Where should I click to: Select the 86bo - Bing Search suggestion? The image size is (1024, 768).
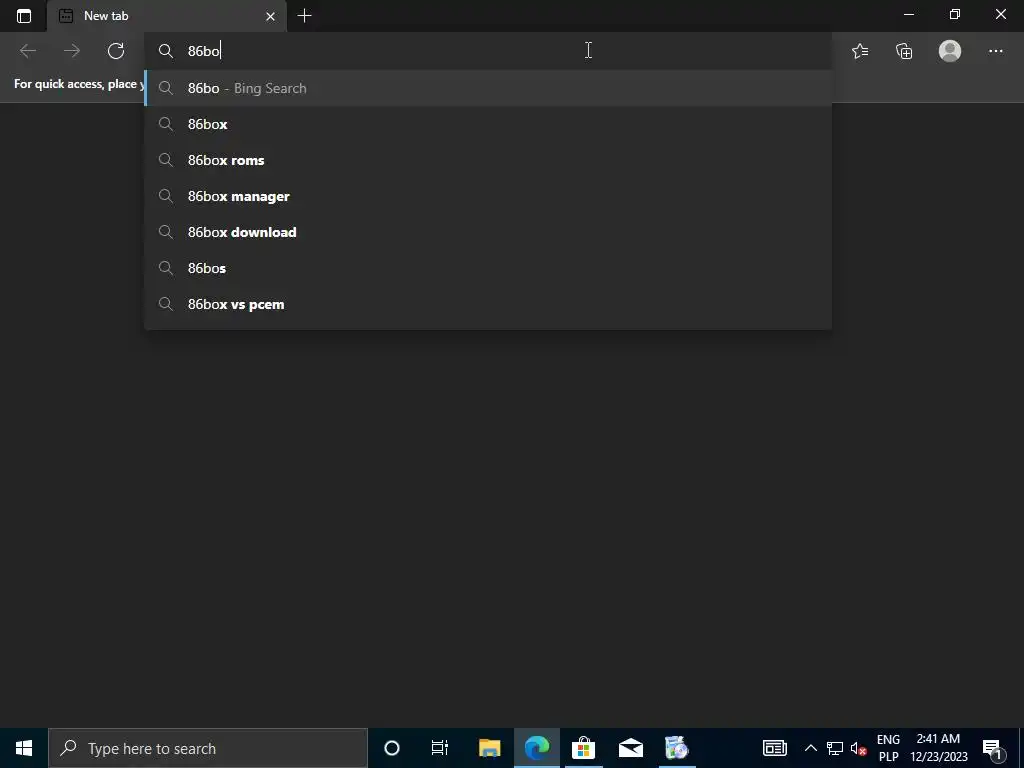pos(488,88)
